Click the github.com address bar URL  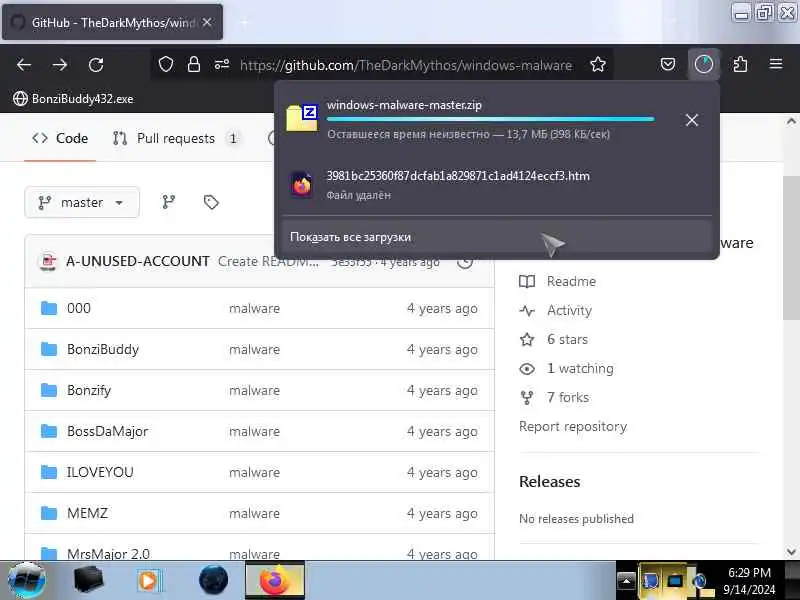(x=406, y=65)
